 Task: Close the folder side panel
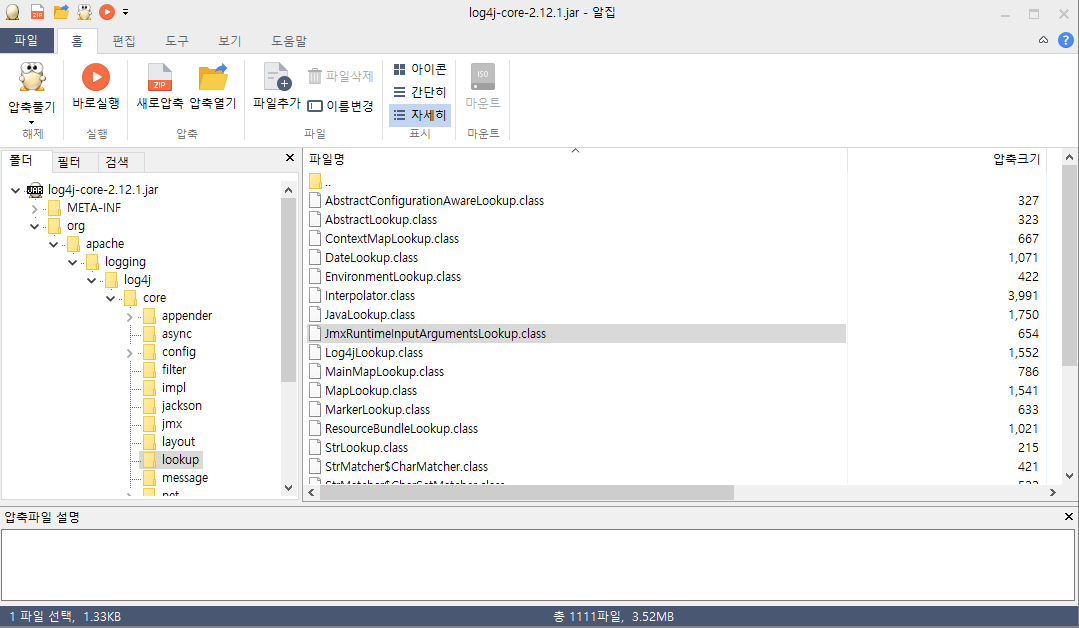coord(290,158)
